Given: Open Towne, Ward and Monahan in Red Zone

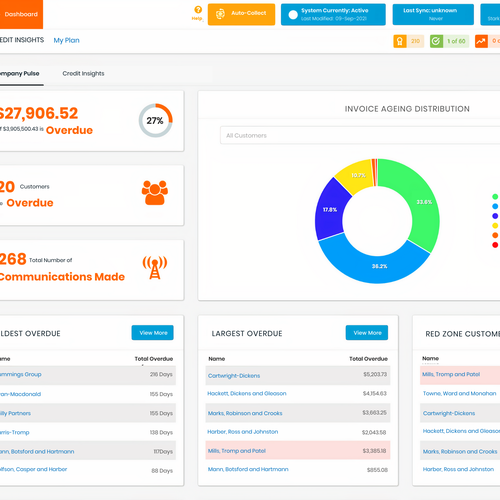Looking at the screenshot, I should click(x=459, y=394).
